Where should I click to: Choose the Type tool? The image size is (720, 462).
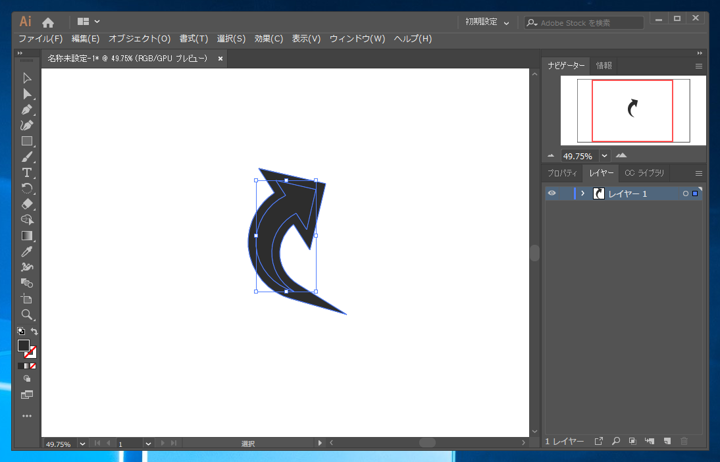point(27,173)
